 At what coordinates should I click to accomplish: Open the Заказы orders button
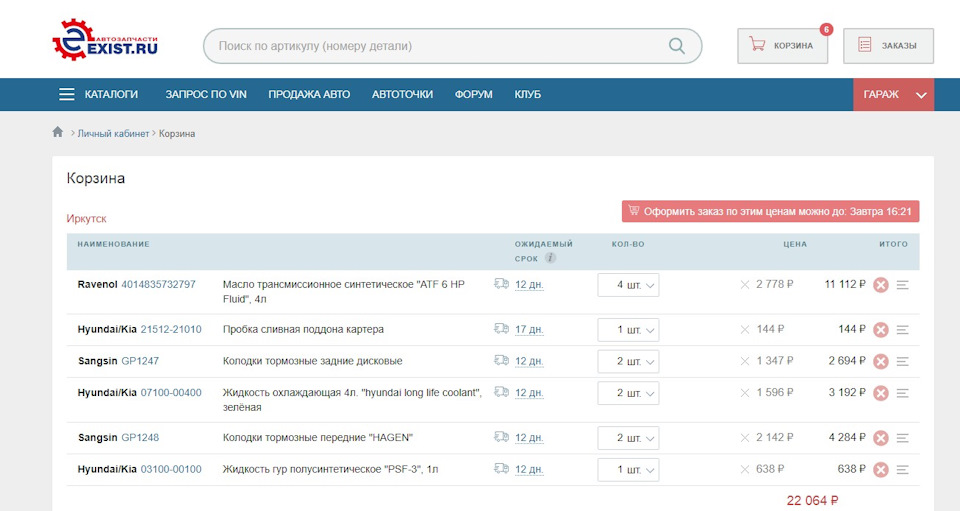tap(888, 46)
